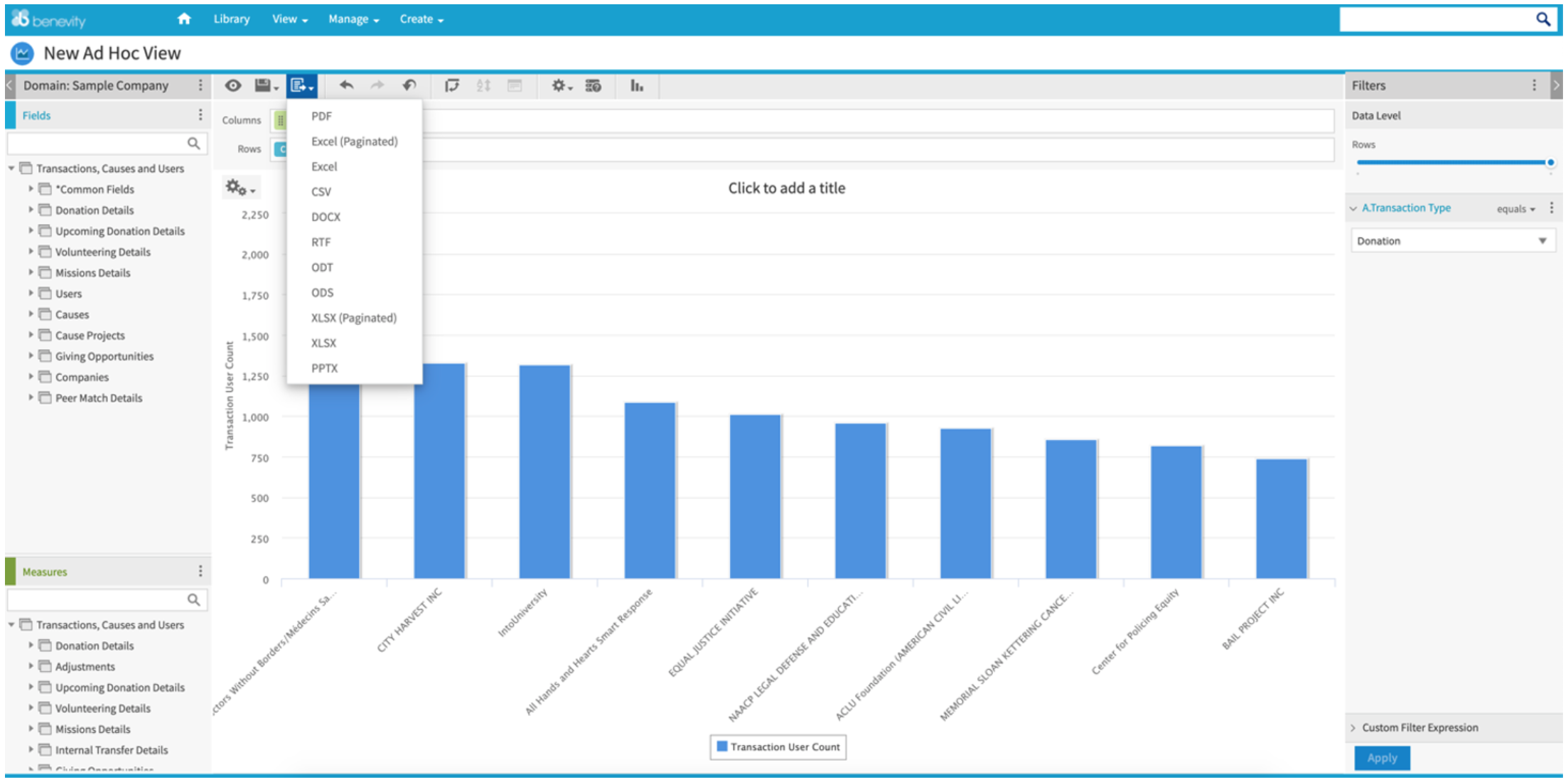Select Giving Opportunities in Fields tree
This screenshot has width=1568, height=782.
[x=104, y=356]
